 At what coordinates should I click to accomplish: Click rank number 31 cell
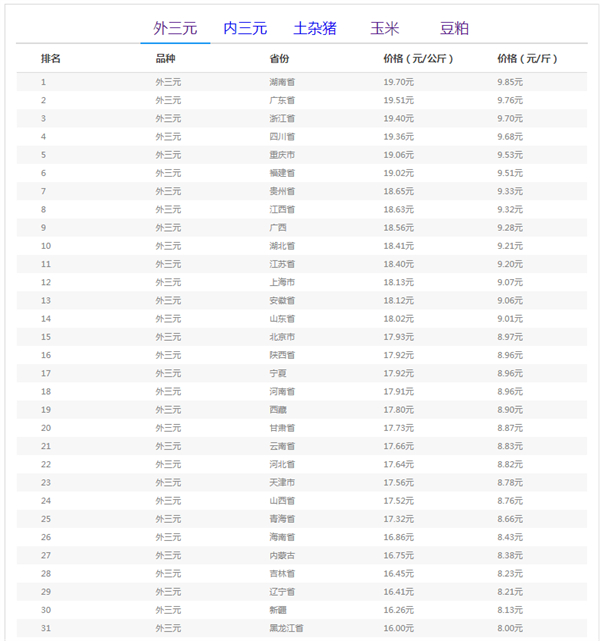point(46,628)
